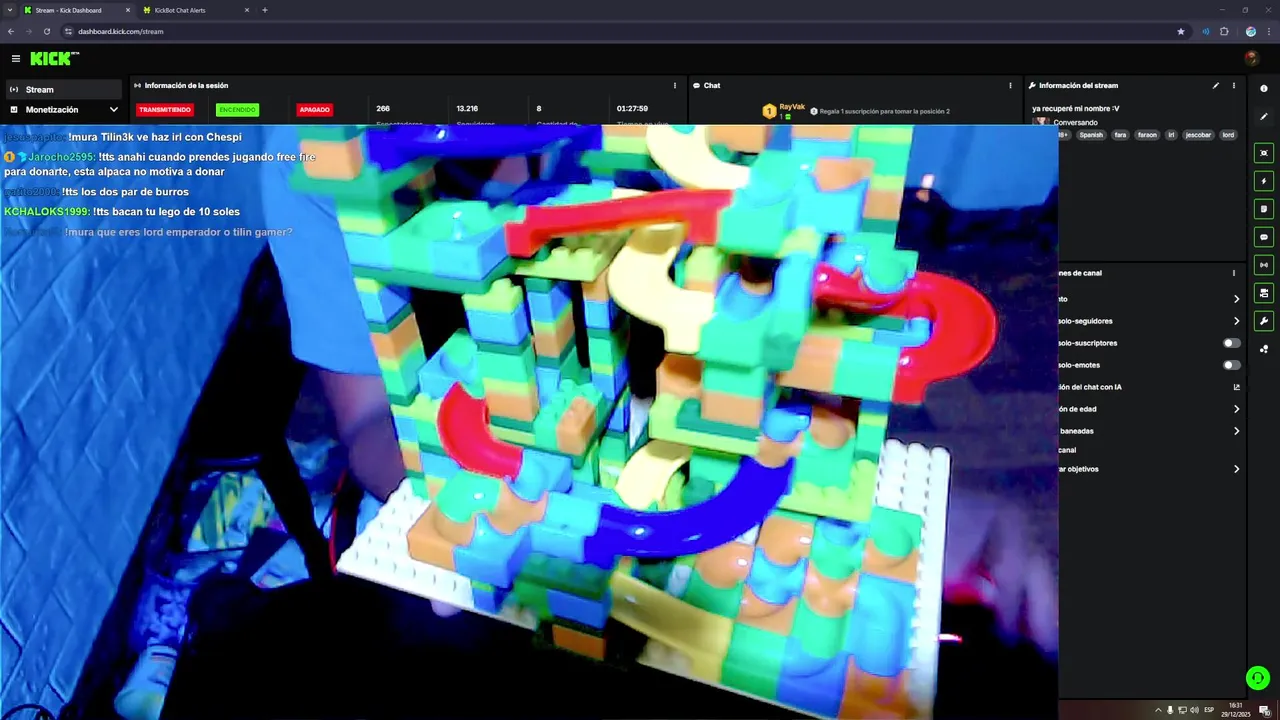Go back in browser
Viewport: 1280px width, 720px height.
[x=11, y=31]
